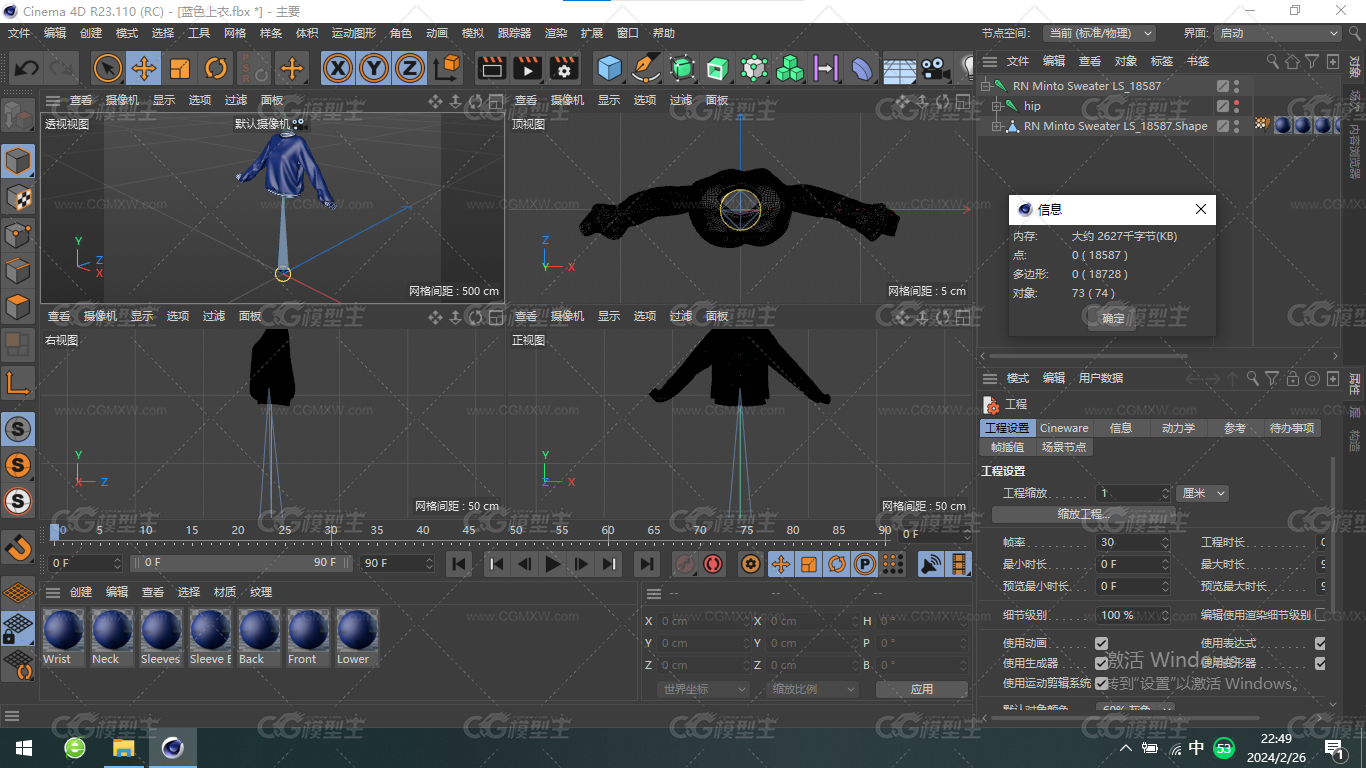Open the keyframe options gear icon
This screenshot has height=768, width=1366.
(751, 564)
